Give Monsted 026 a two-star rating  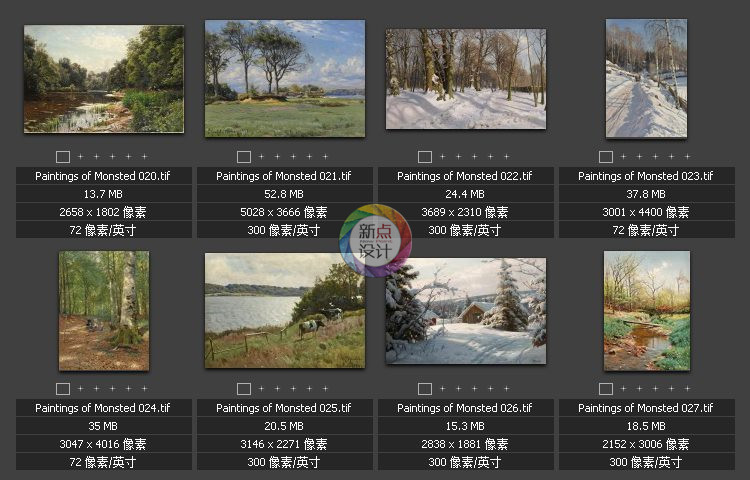(x=459, y=388)
